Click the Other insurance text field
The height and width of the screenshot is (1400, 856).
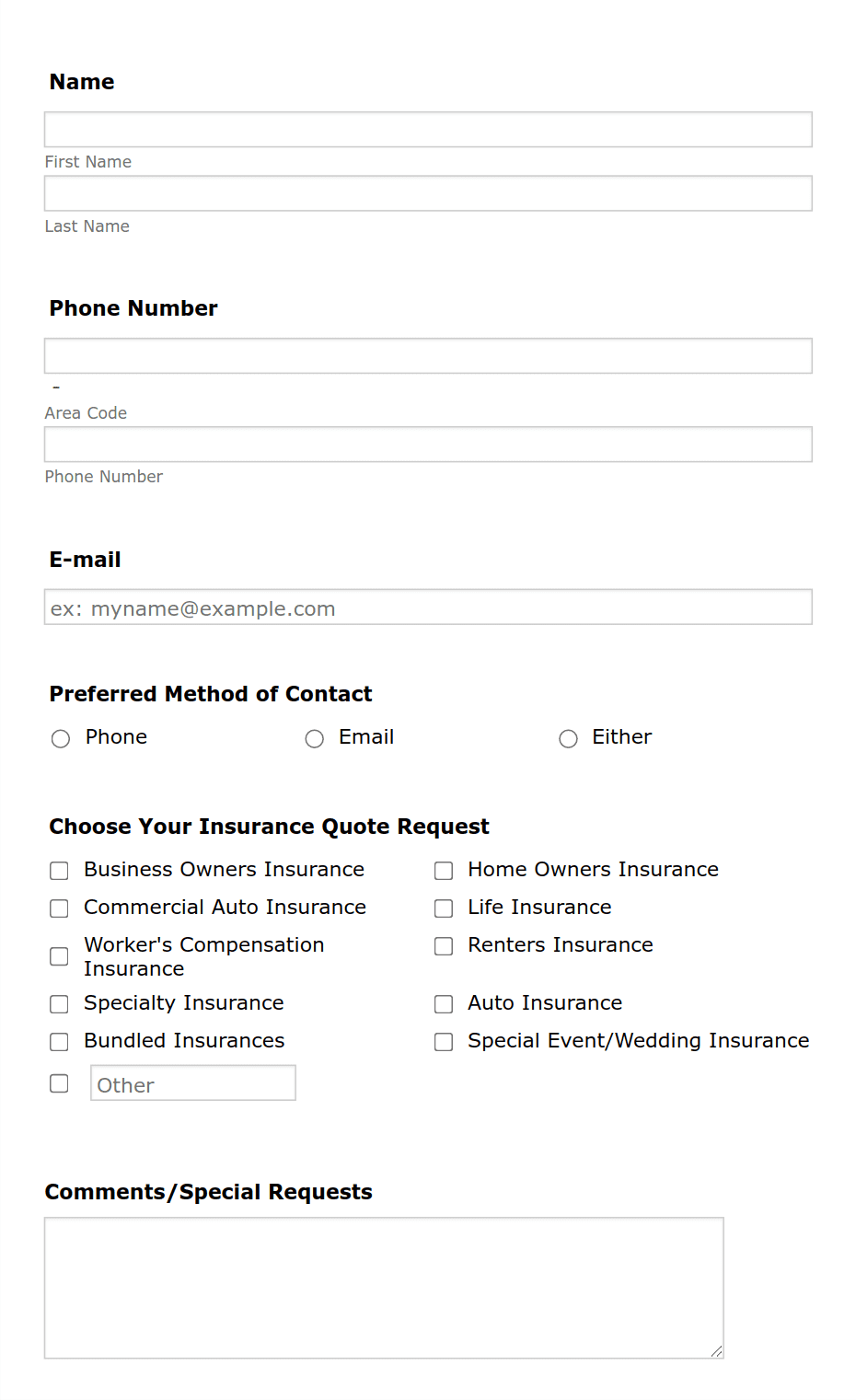coord(191,1082)
